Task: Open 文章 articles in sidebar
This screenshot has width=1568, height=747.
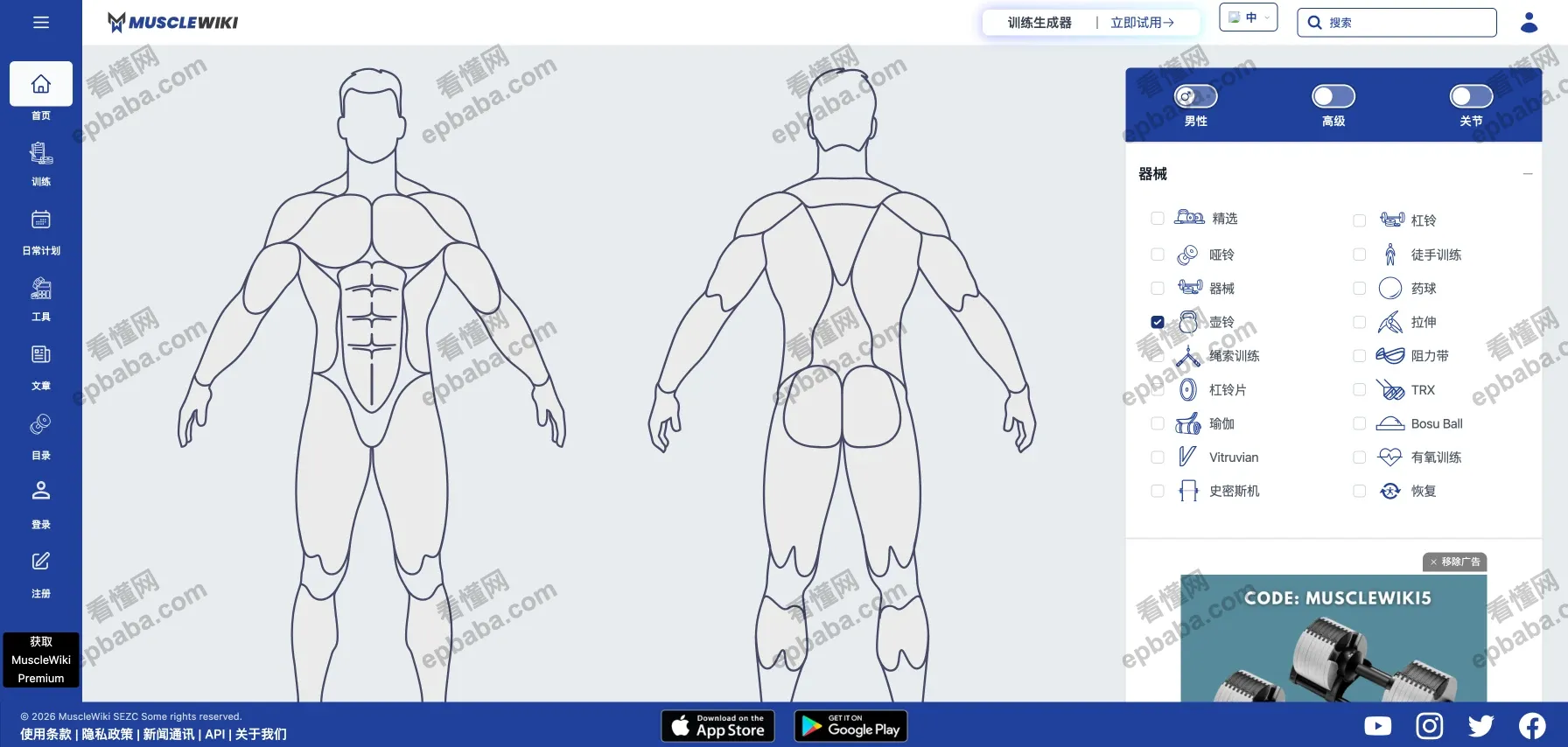Action: click(41, 367)
